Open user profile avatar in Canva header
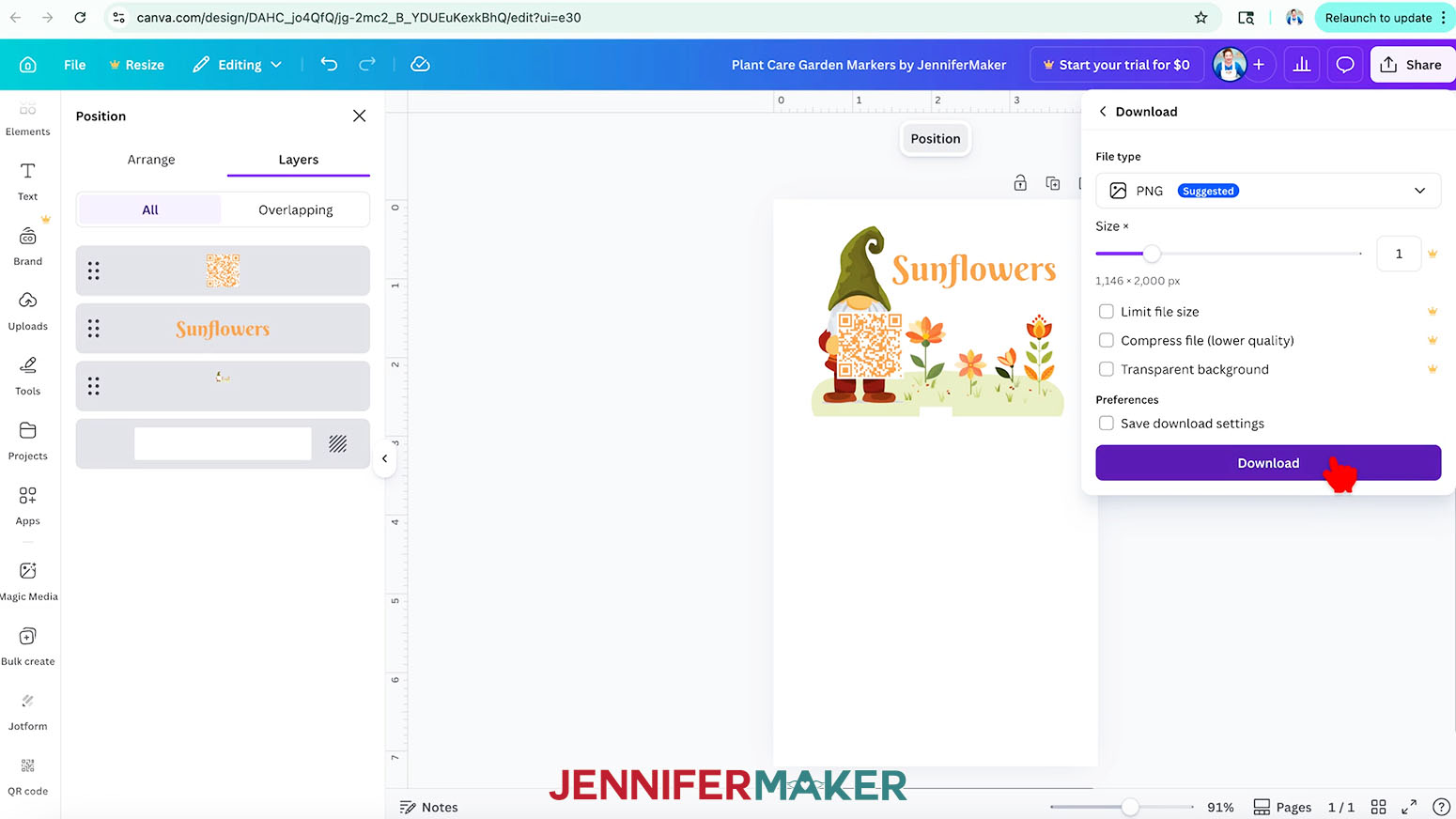Image resolution: width=1456 pixels, height=819 pixels. pyautogui.click(x=1230, y=65)
